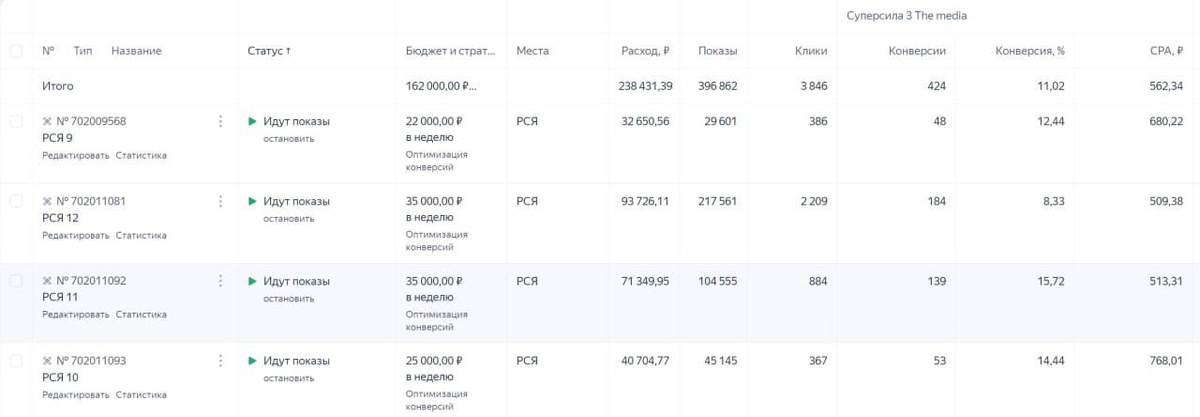Click Редактировать link under РСЯ 12

(x=75, y=235)
